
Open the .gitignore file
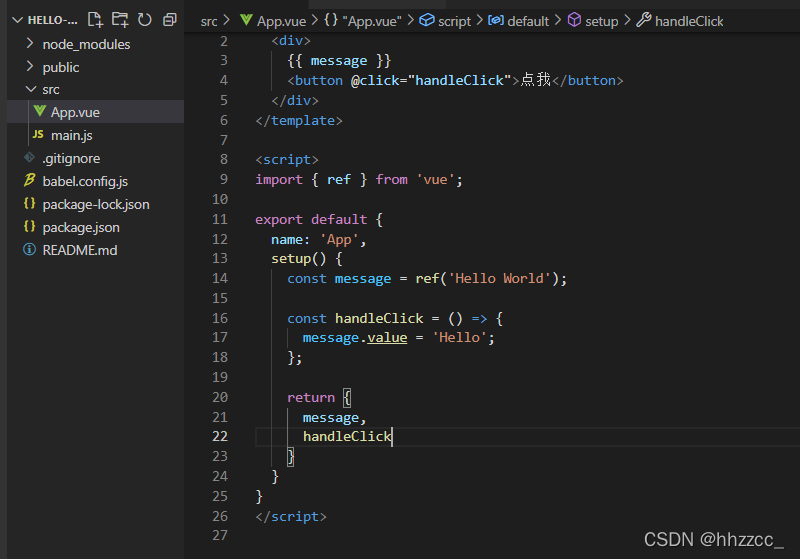point(95,158)
